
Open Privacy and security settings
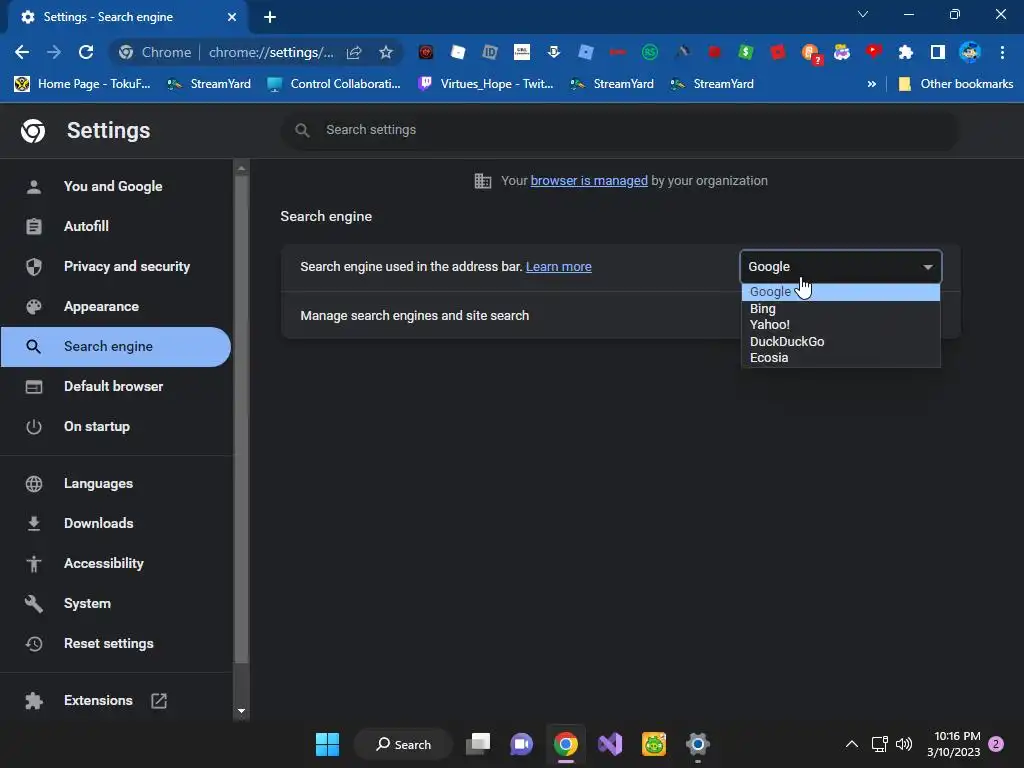(x=116, y=266)
